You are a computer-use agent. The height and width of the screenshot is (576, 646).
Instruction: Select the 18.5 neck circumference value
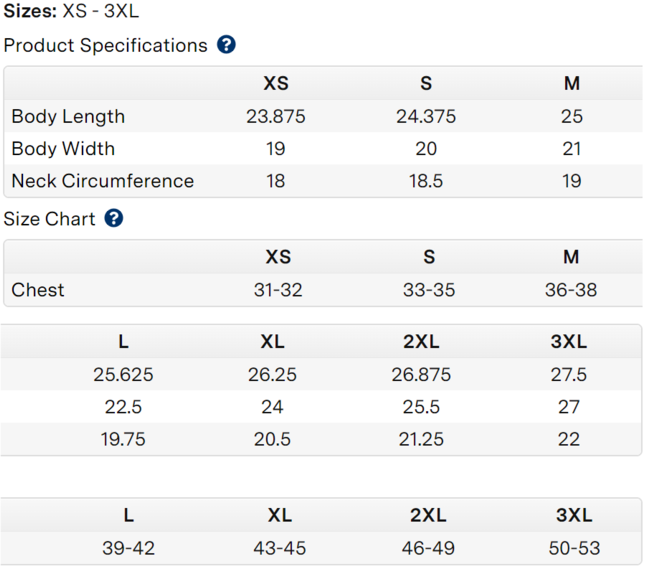pyautogui.click(x=426, y=181)
